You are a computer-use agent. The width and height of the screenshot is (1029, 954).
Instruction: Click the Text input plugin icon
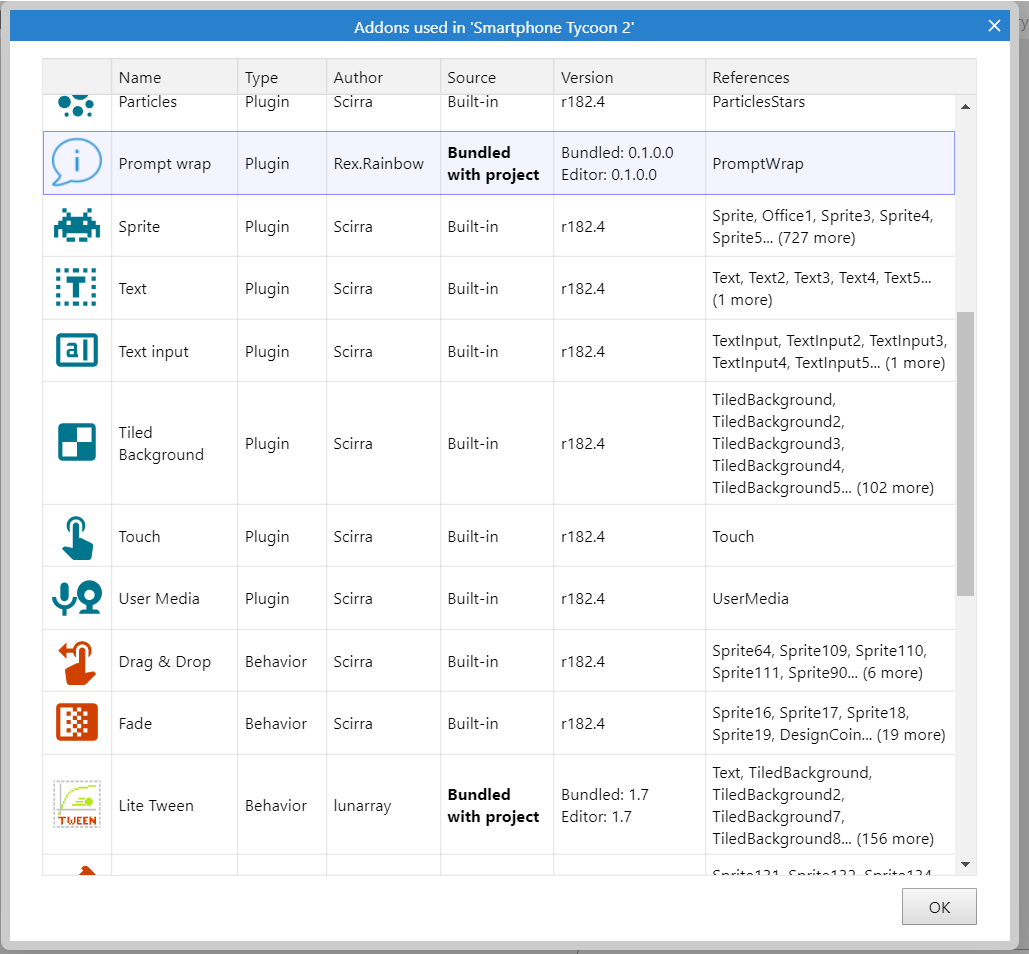coord(77,350)
